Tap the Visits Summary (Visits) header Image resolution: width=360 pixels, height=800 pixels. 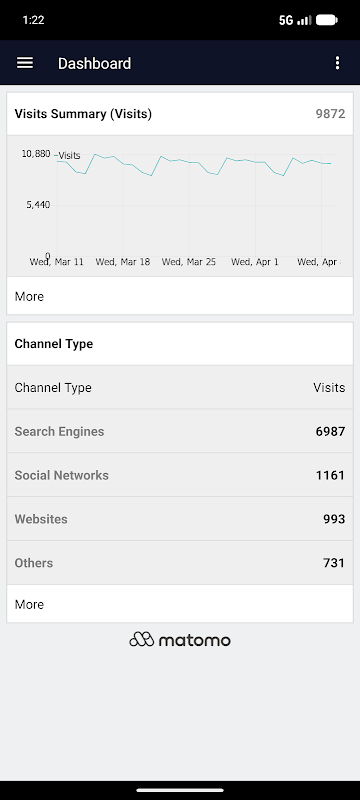pyautogui.click(x=83, y=114)
